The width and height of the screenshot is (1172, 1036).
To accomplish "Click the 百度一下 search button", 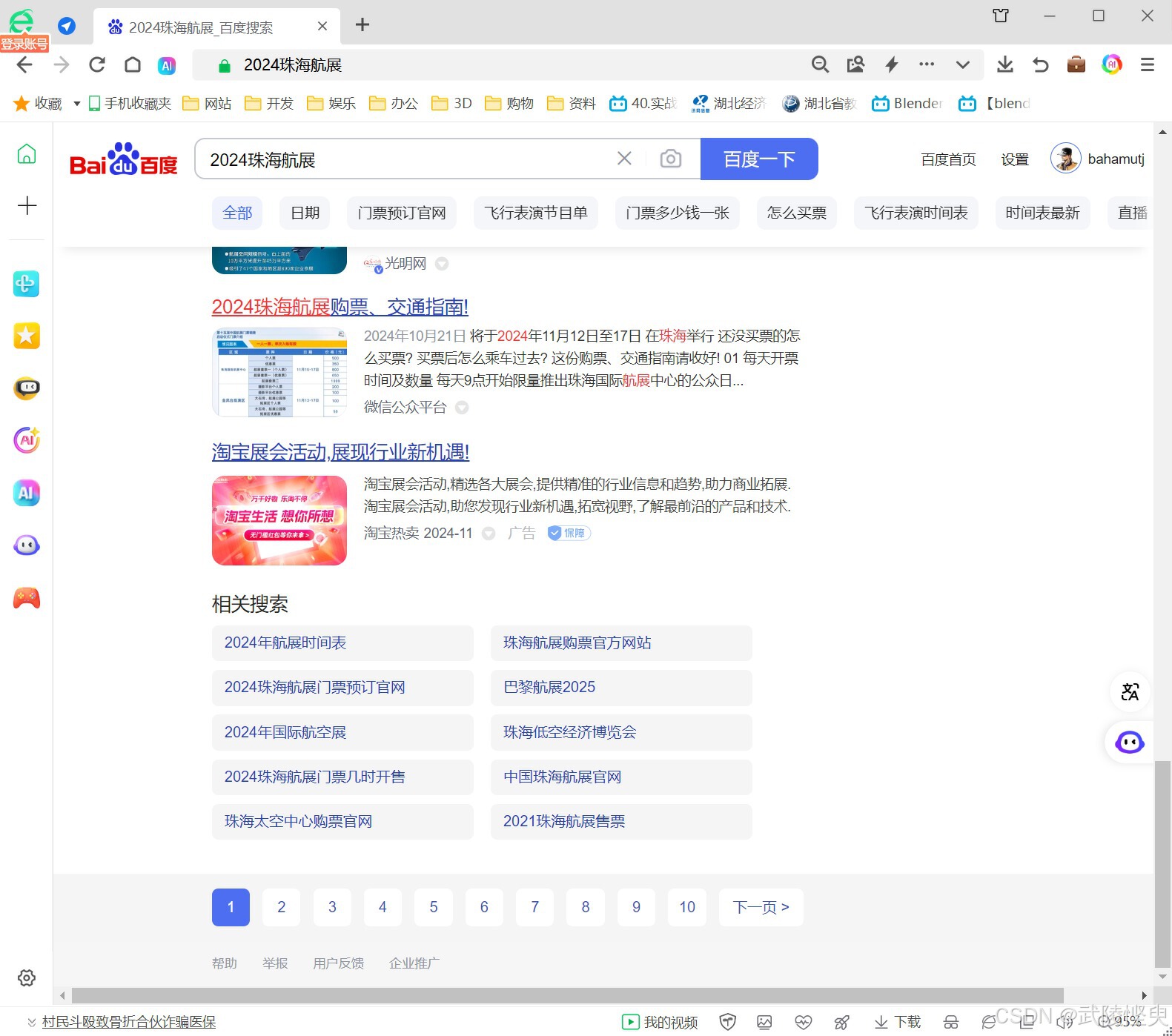I will 759,159.
